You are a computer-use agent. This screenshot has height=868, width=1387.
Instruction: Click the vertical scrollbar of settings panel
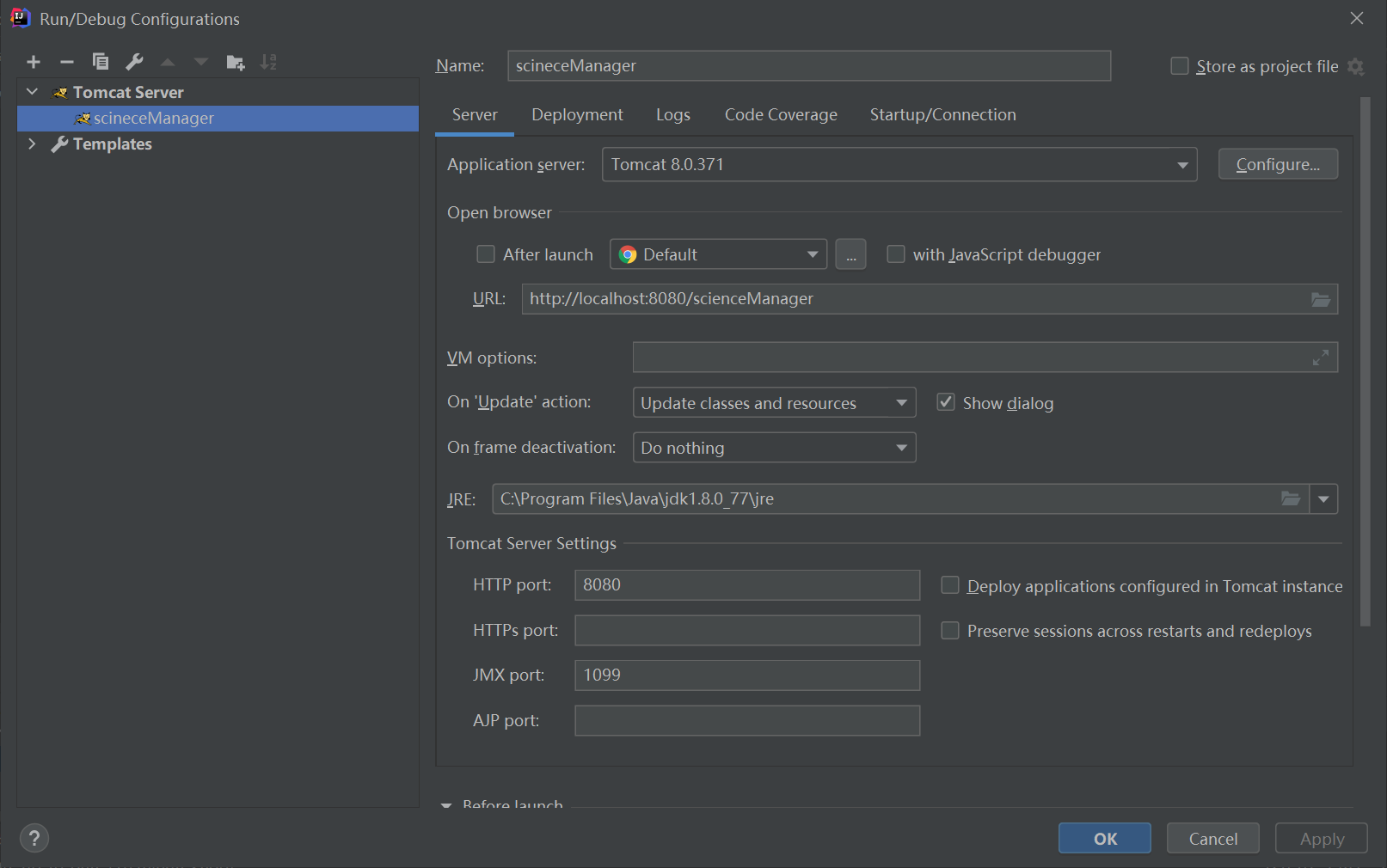[1365, 362]
